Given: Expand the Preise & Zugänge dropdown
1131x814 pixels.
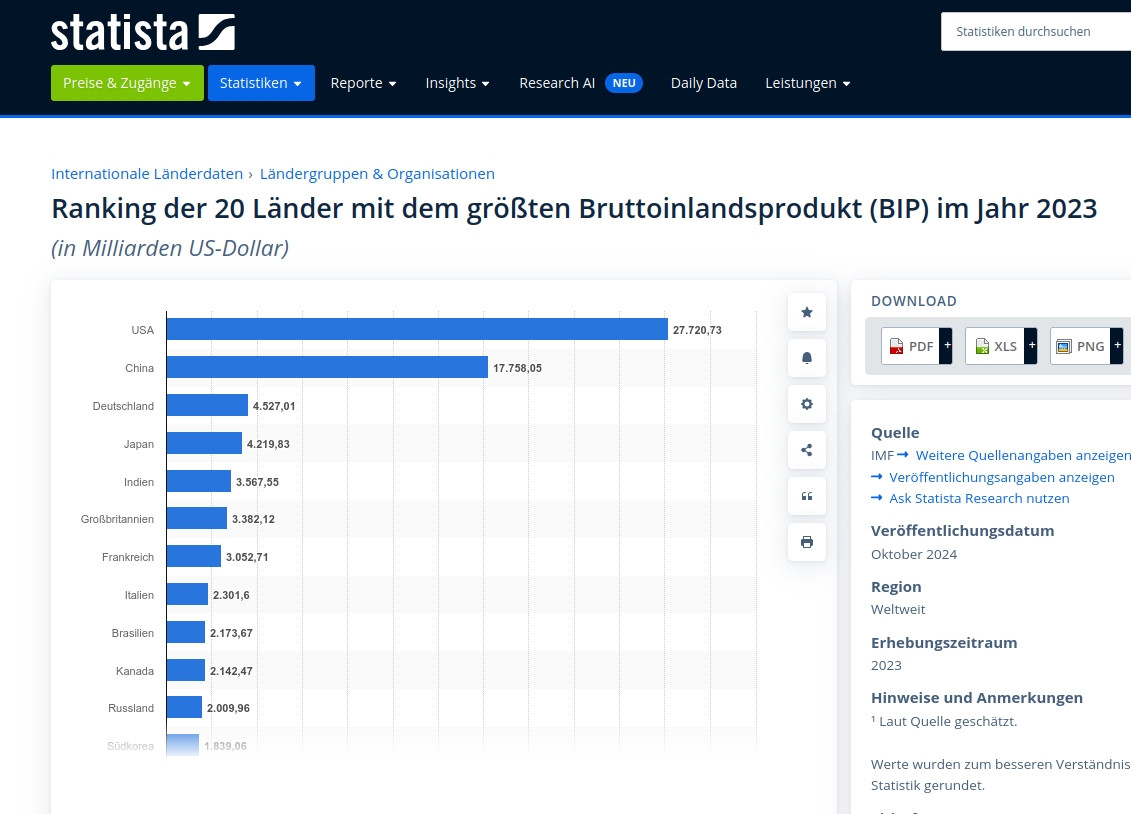Looking at the screenshot, I should 127,83.
